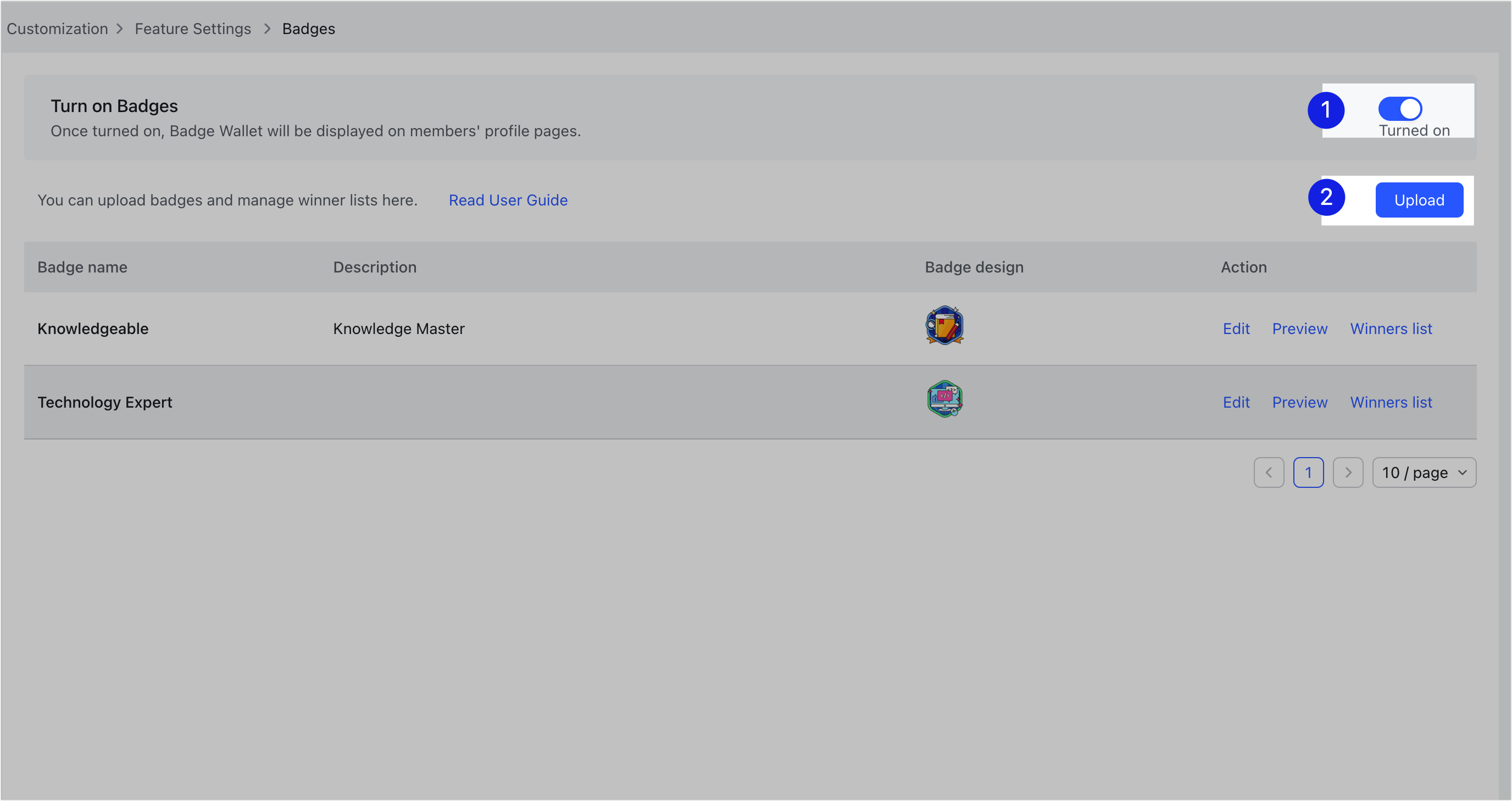Select Badges in the breadcrumb trail
Screen dimensions: 1512x801
tap(308, 28)
